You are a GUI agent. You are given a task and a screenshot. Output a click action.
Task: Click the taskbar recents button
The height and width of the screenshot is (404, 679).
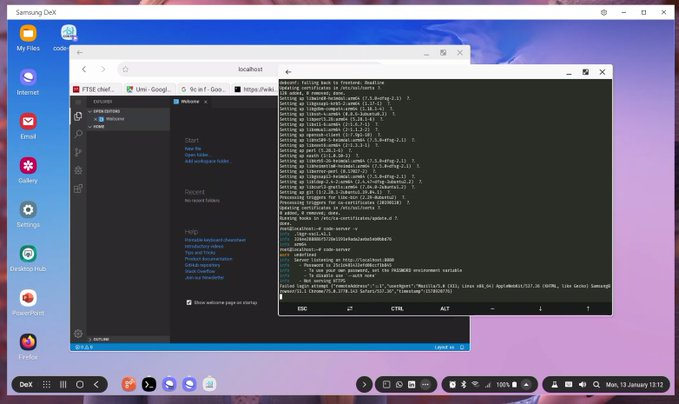click(63, 385)
